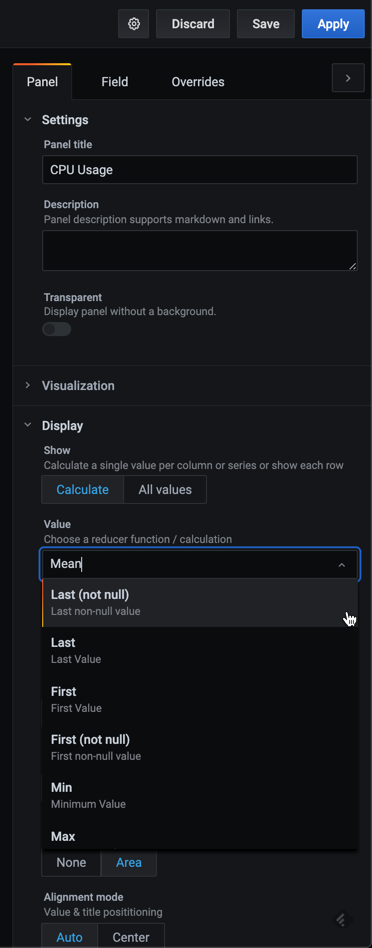Choose Last (not null) reducer option
The width and height of the screenshot is (372, 948).
(200, 603)
